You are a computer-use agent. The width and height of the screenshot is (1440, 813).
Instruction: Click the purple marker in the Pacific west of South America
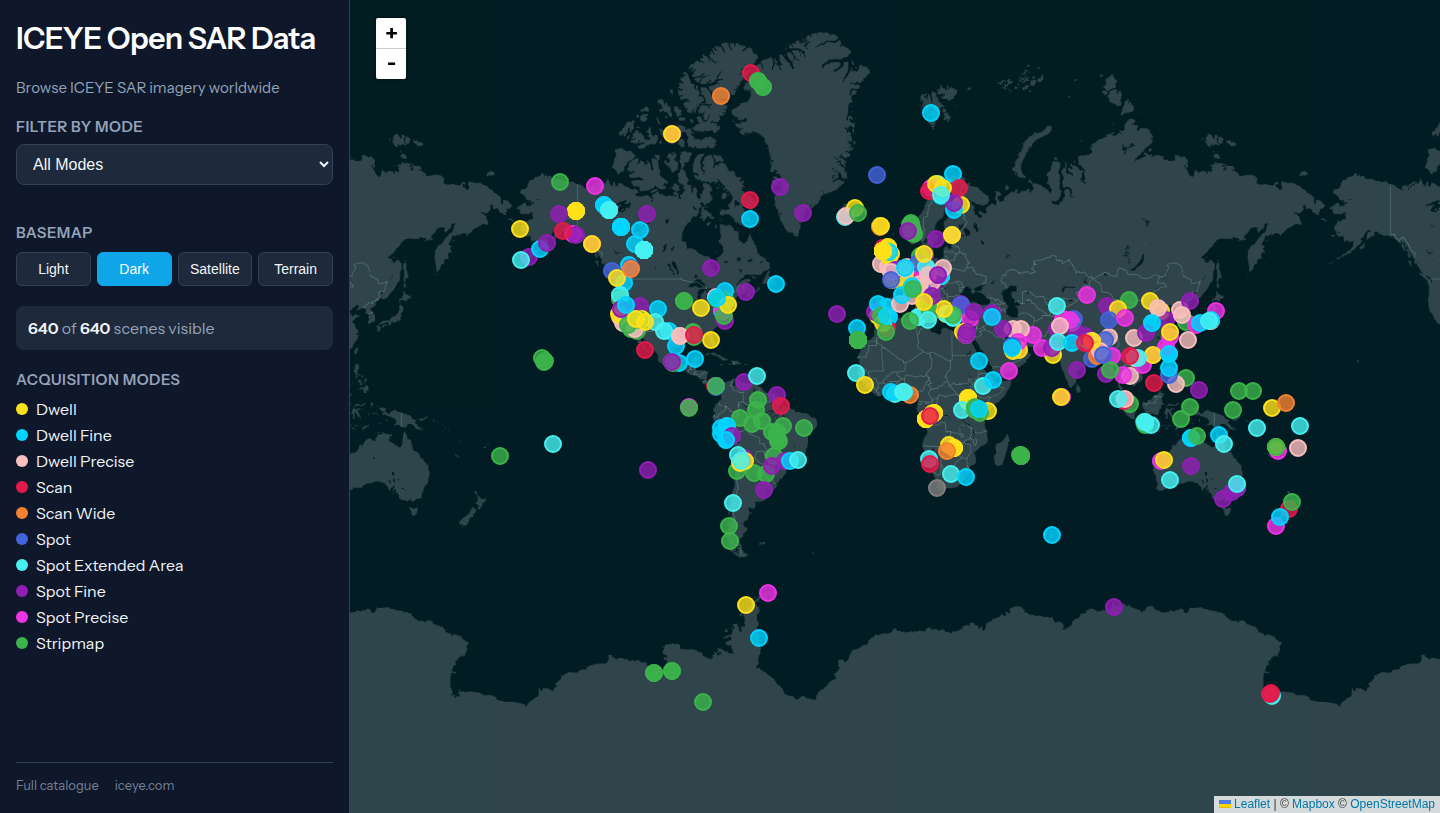[x=648, y=470]
